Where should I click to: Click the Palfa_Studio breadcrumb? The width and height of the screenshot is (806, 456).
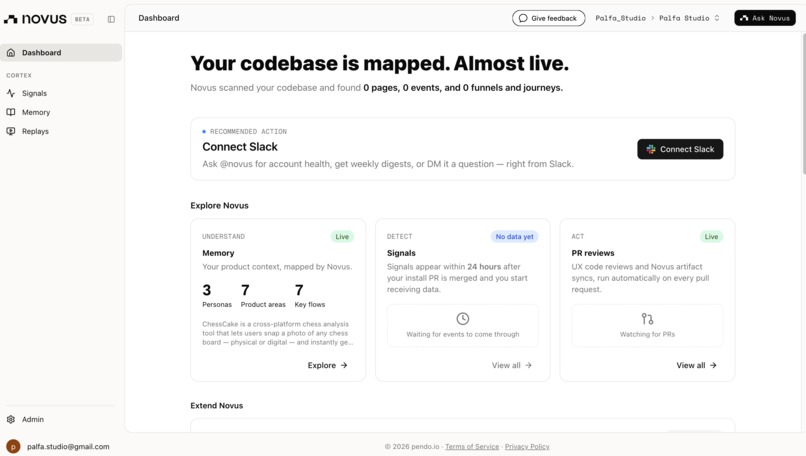(x=620, y=18)
